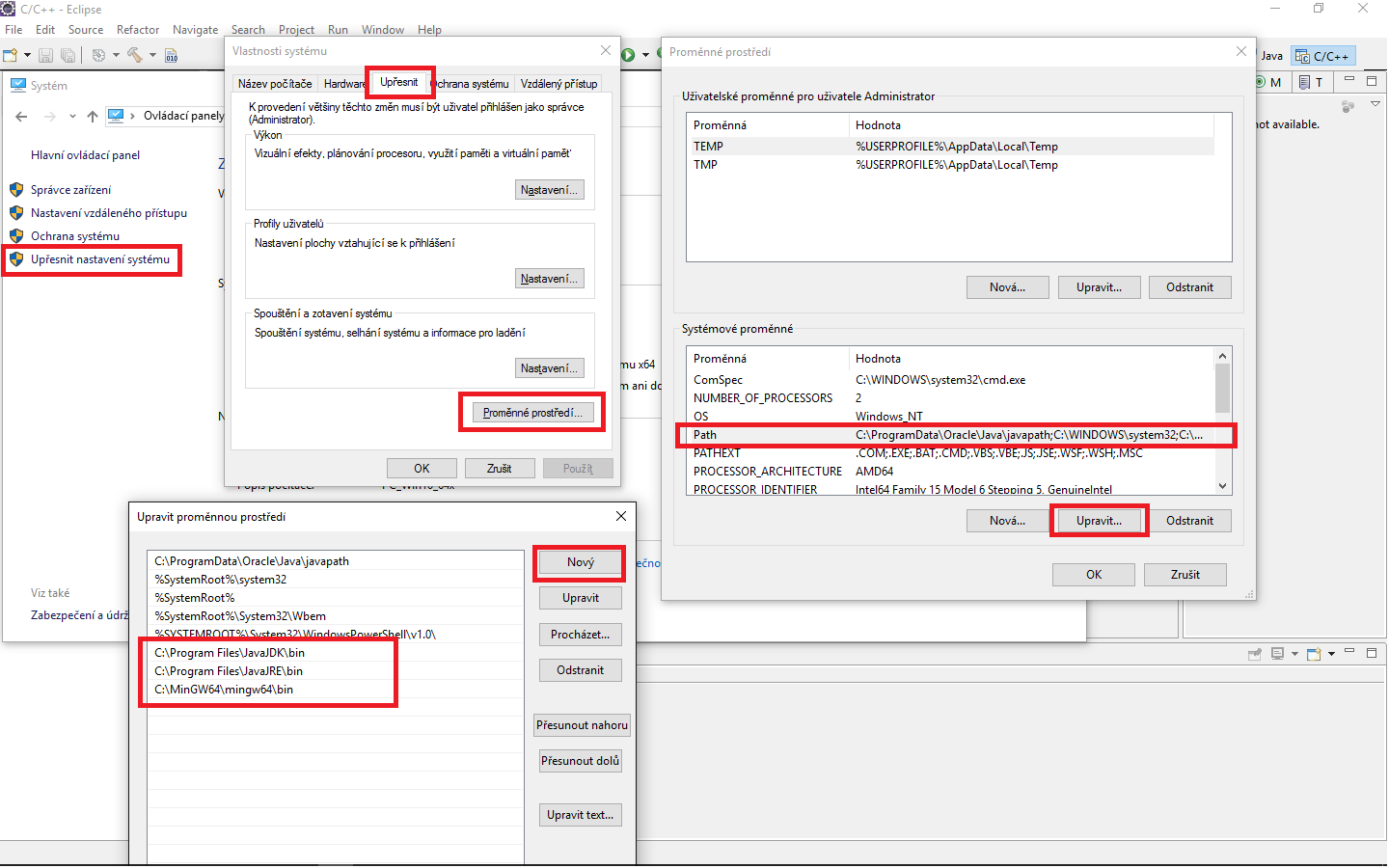The width and height of the screenshot is (1389, 868).
Task: Click the back arrow in Control Panel
Action: 21,116
